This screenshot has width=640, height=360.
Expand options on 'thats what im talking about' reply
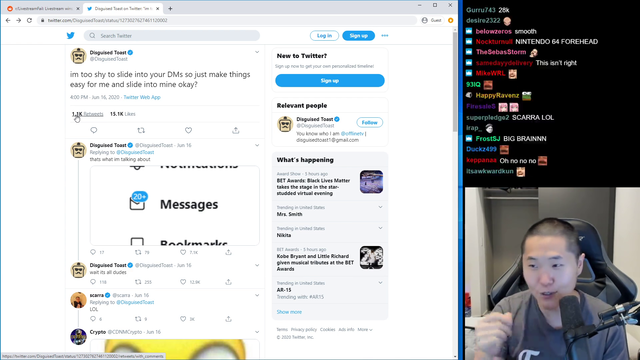257,145
